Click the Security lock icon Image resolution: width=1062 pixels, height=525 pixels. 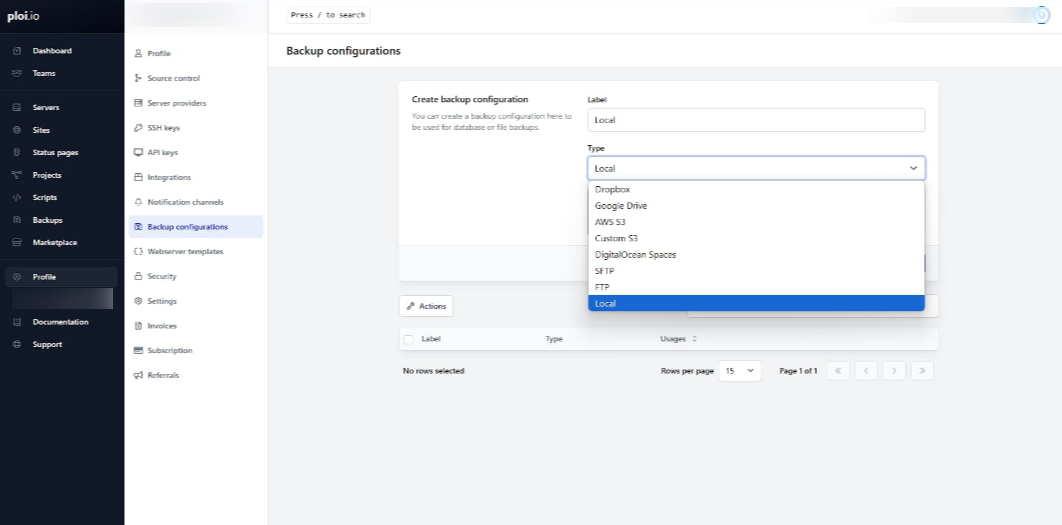138,276
